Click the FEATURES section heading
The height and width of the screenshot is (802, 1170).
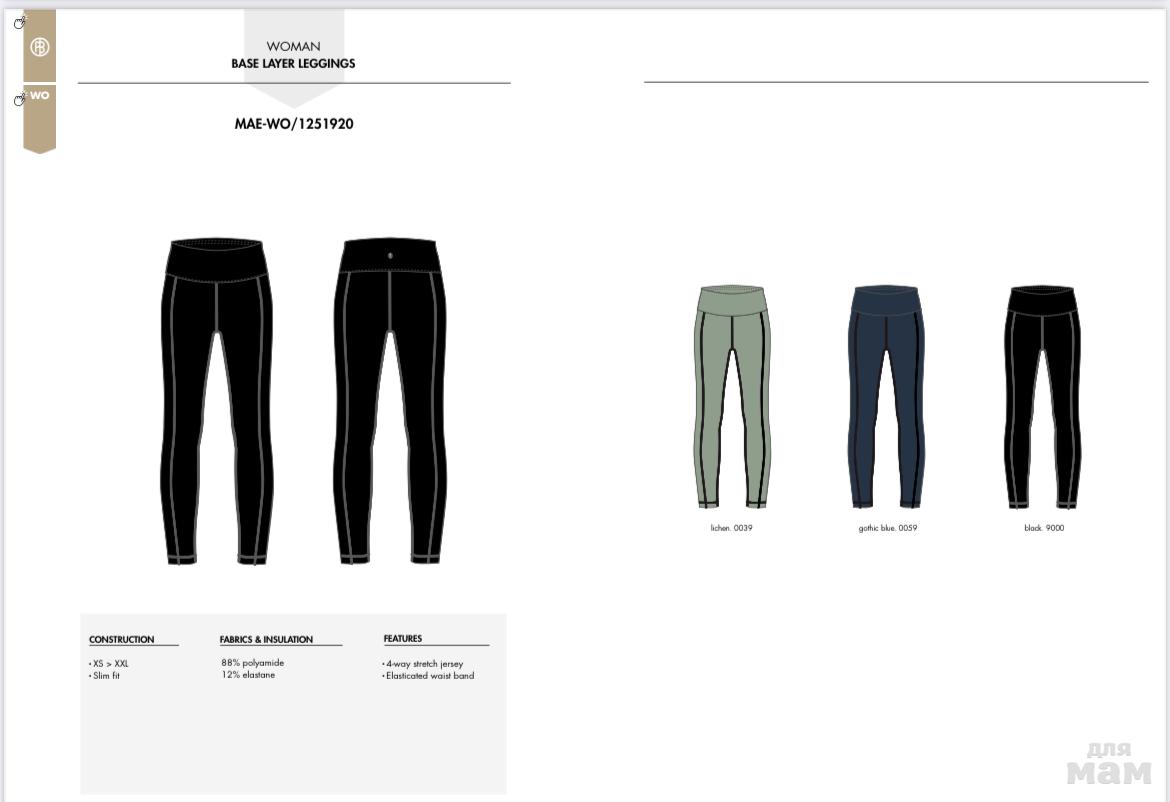pos(403,639)
